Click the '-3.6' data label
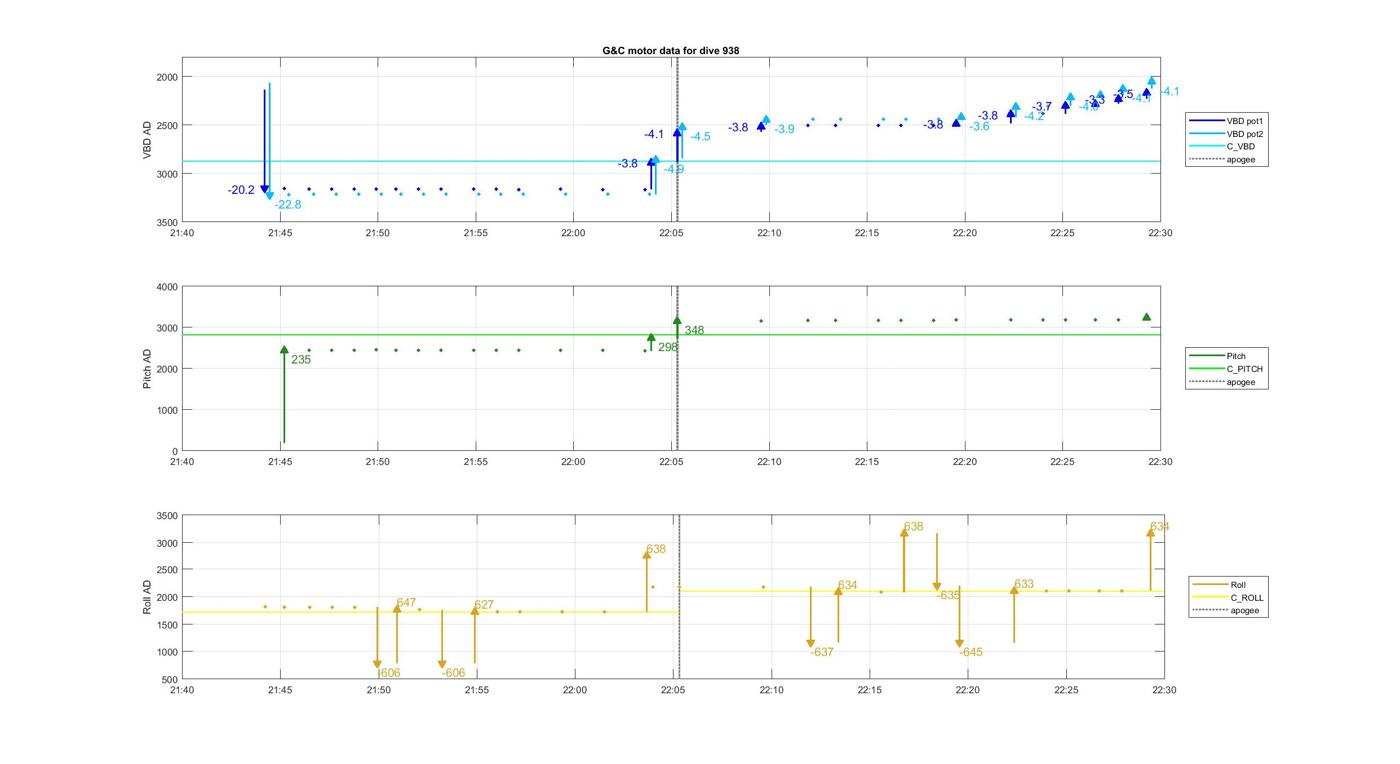This screenshot has height=764, width=1400. 979,127
